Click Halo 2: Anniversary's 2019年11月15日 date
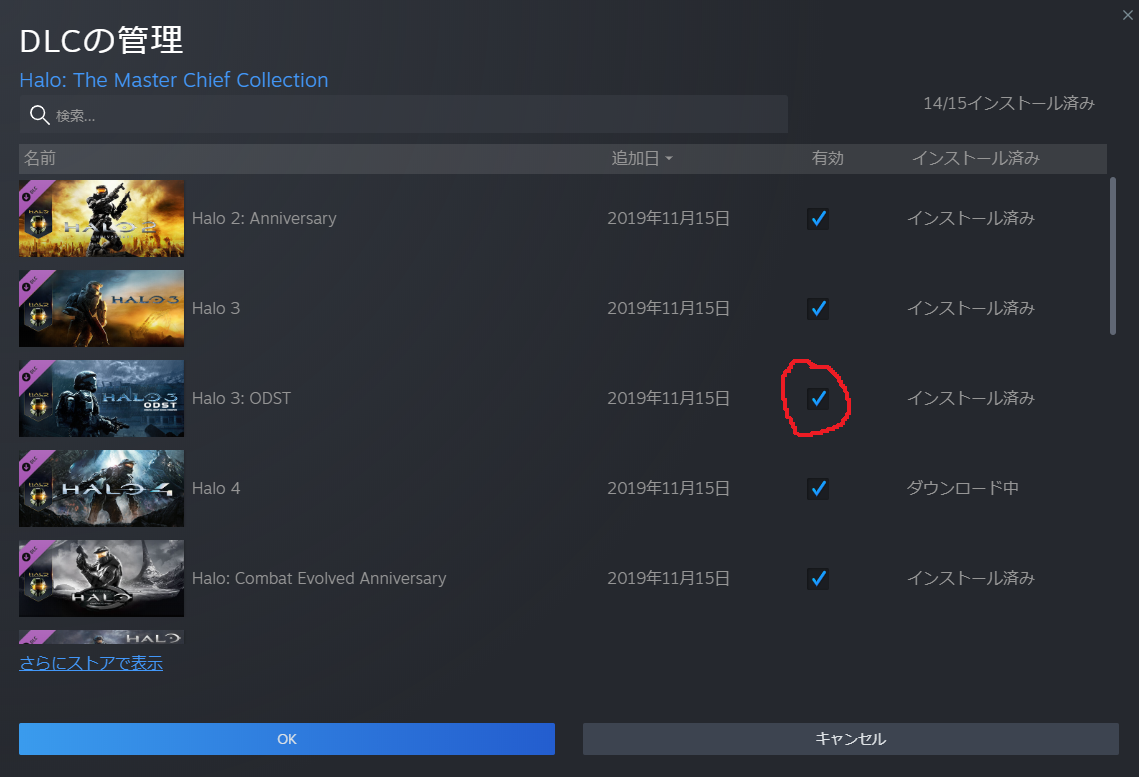 (668, 219)
